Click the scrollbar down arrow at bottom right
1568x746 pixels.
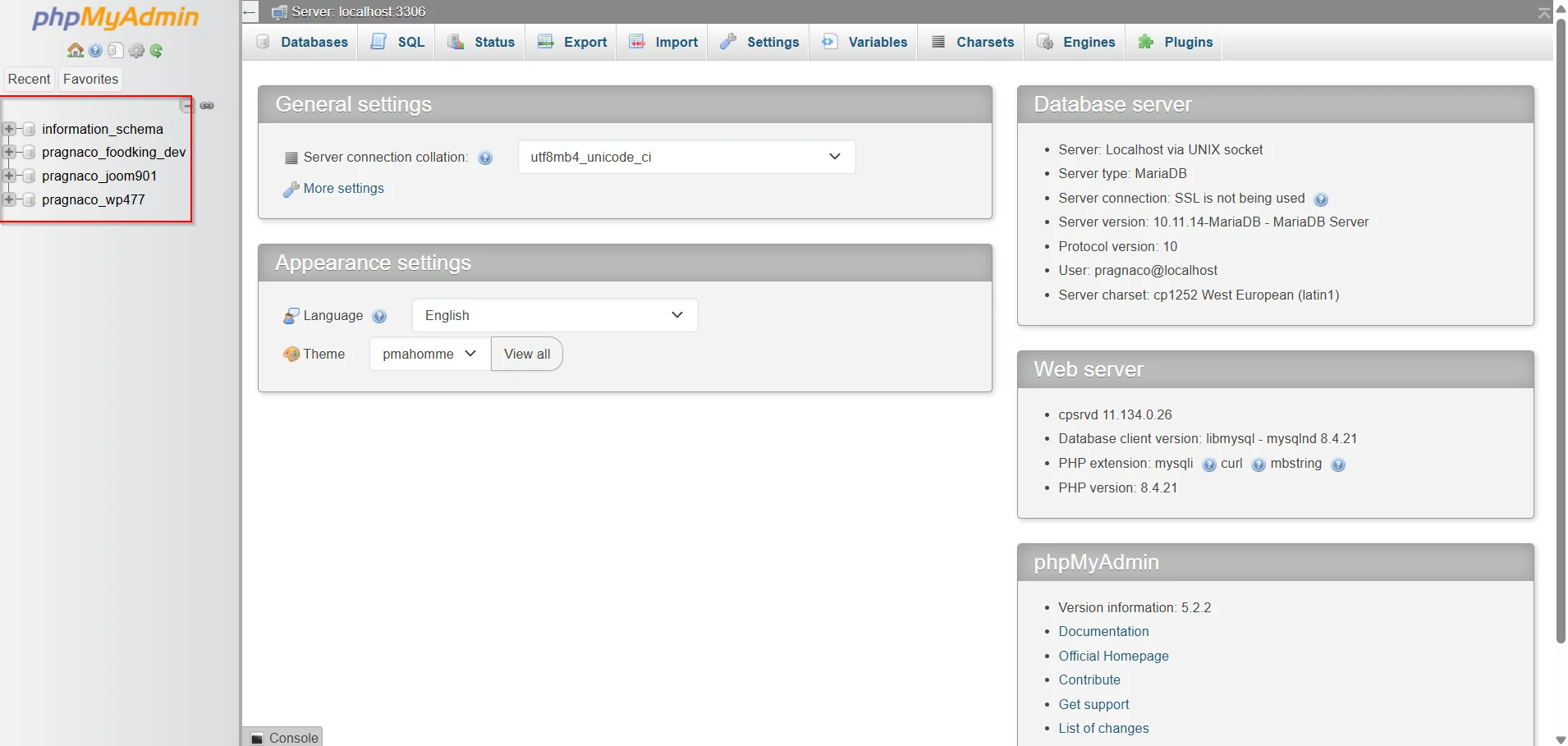tap(1561, 739)
